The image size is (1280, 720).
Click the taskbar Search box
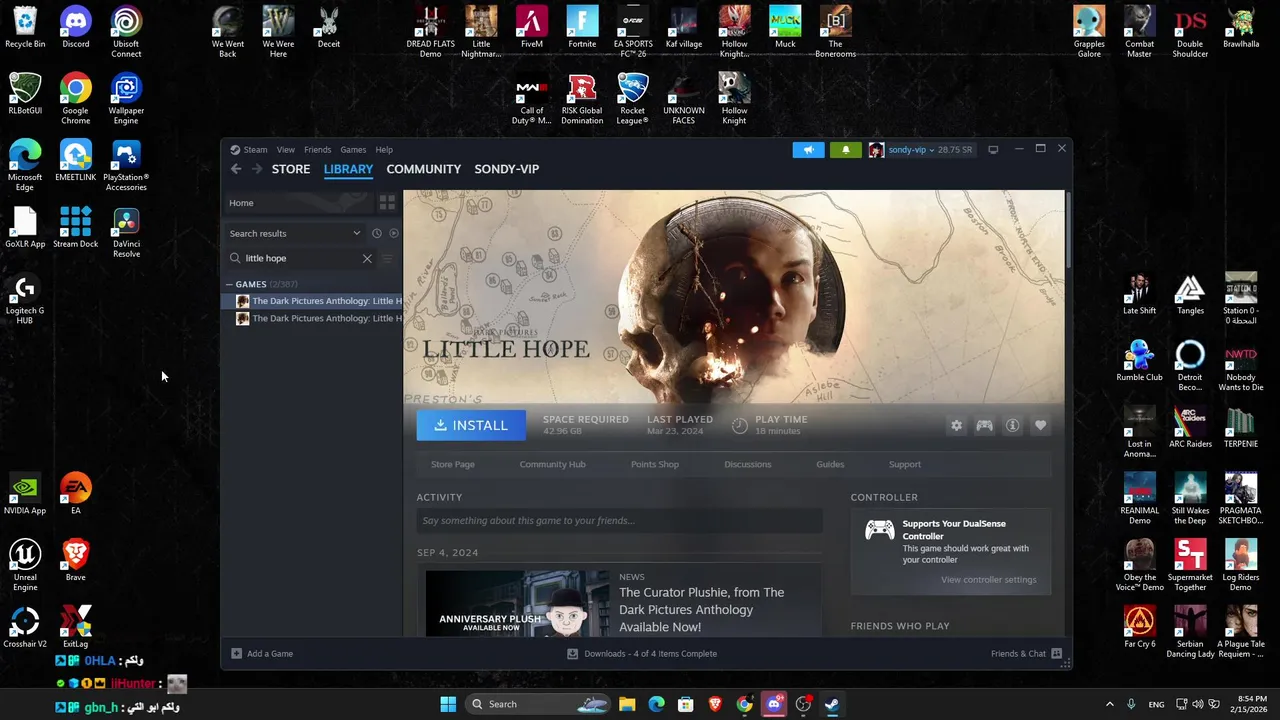[x=539, y=704]
